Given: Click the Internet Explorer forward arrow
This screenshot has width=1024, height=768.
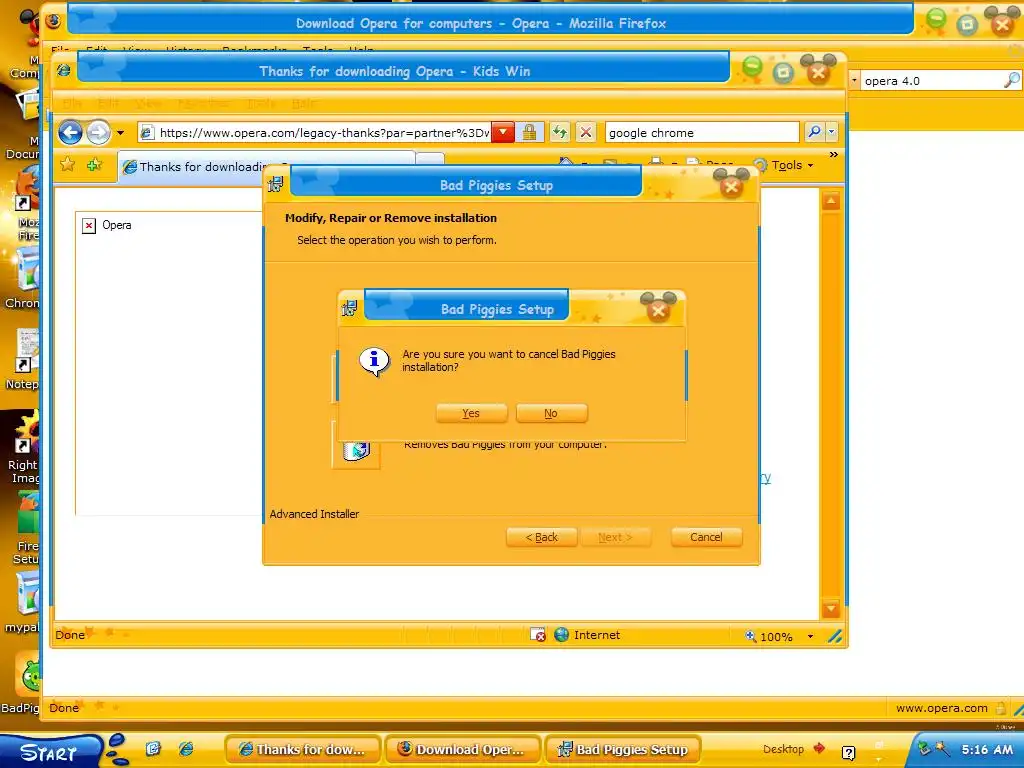Looking at the screenshot, I should click(99, 133).
